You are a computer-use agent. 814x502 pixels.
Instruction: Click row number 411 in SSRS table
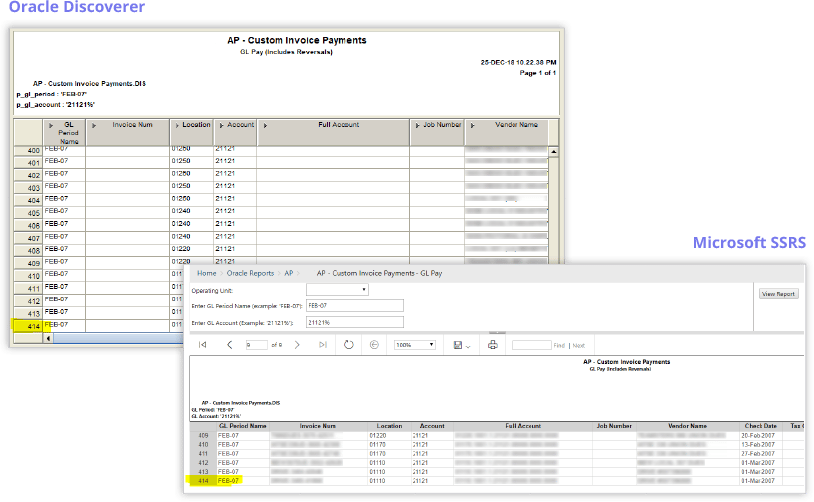tap(204, 454)
